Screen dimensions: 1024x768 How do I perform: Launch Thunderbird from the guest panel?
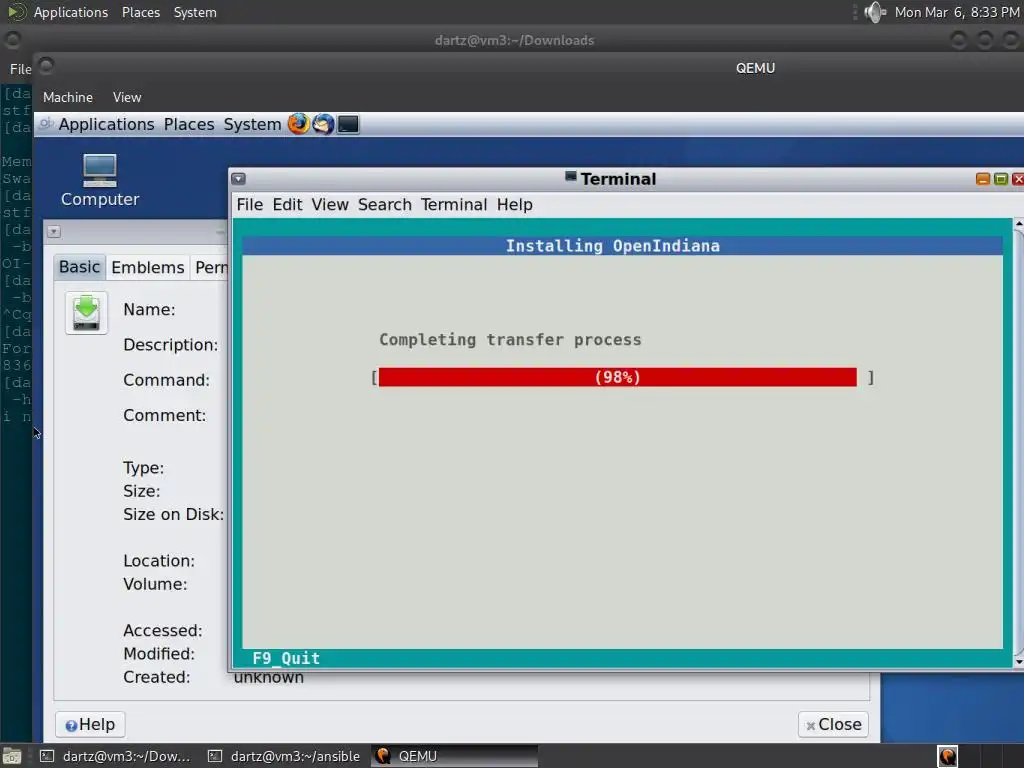323,123
